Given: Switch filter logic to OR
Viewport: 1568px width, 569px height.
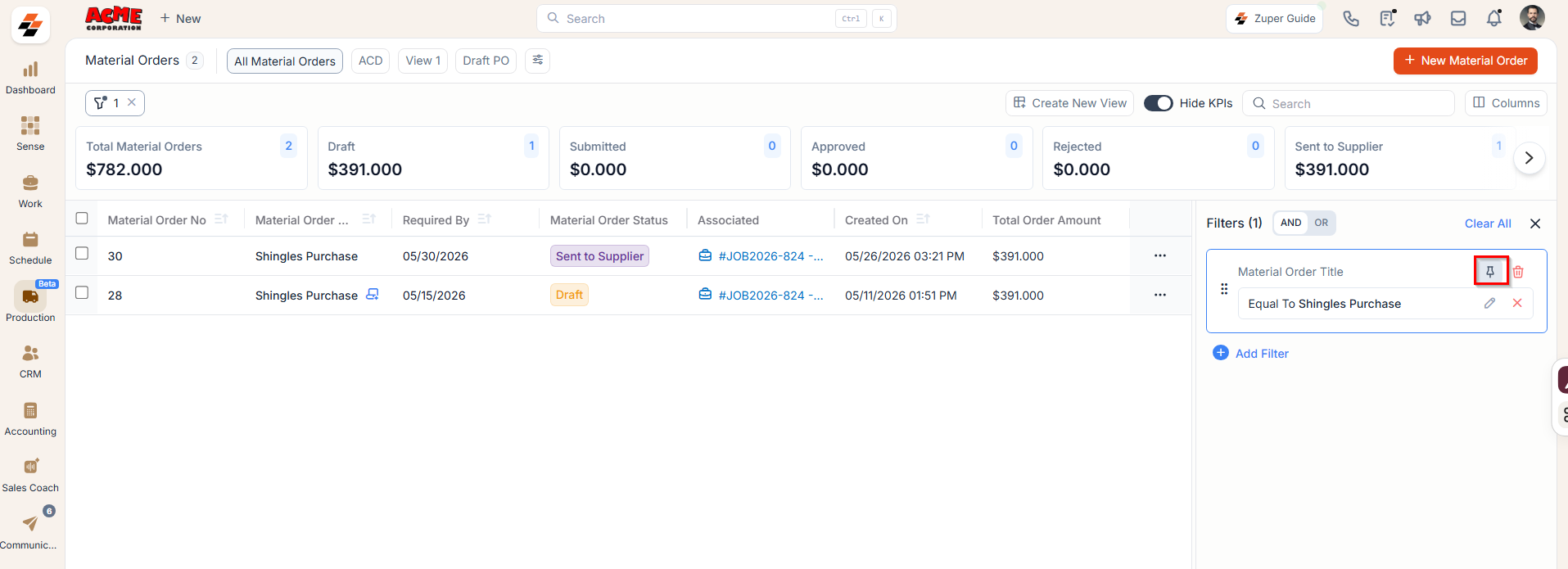Looking at the screenshot, I should [x=1321, y=223].
